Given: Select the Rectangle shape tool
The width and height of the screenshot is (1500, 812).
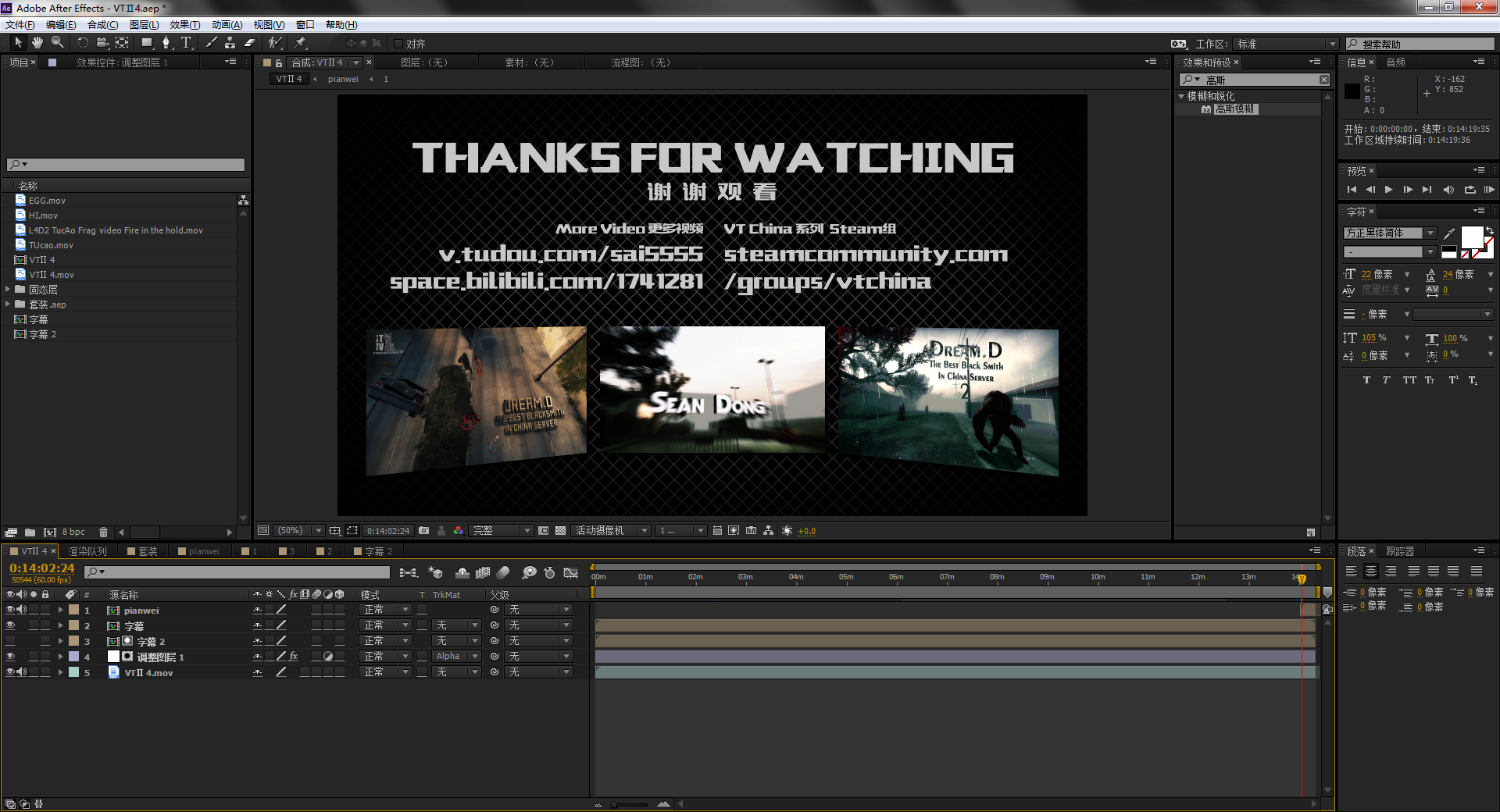Looking at the screenshot, I should click(x=146, y=43).
